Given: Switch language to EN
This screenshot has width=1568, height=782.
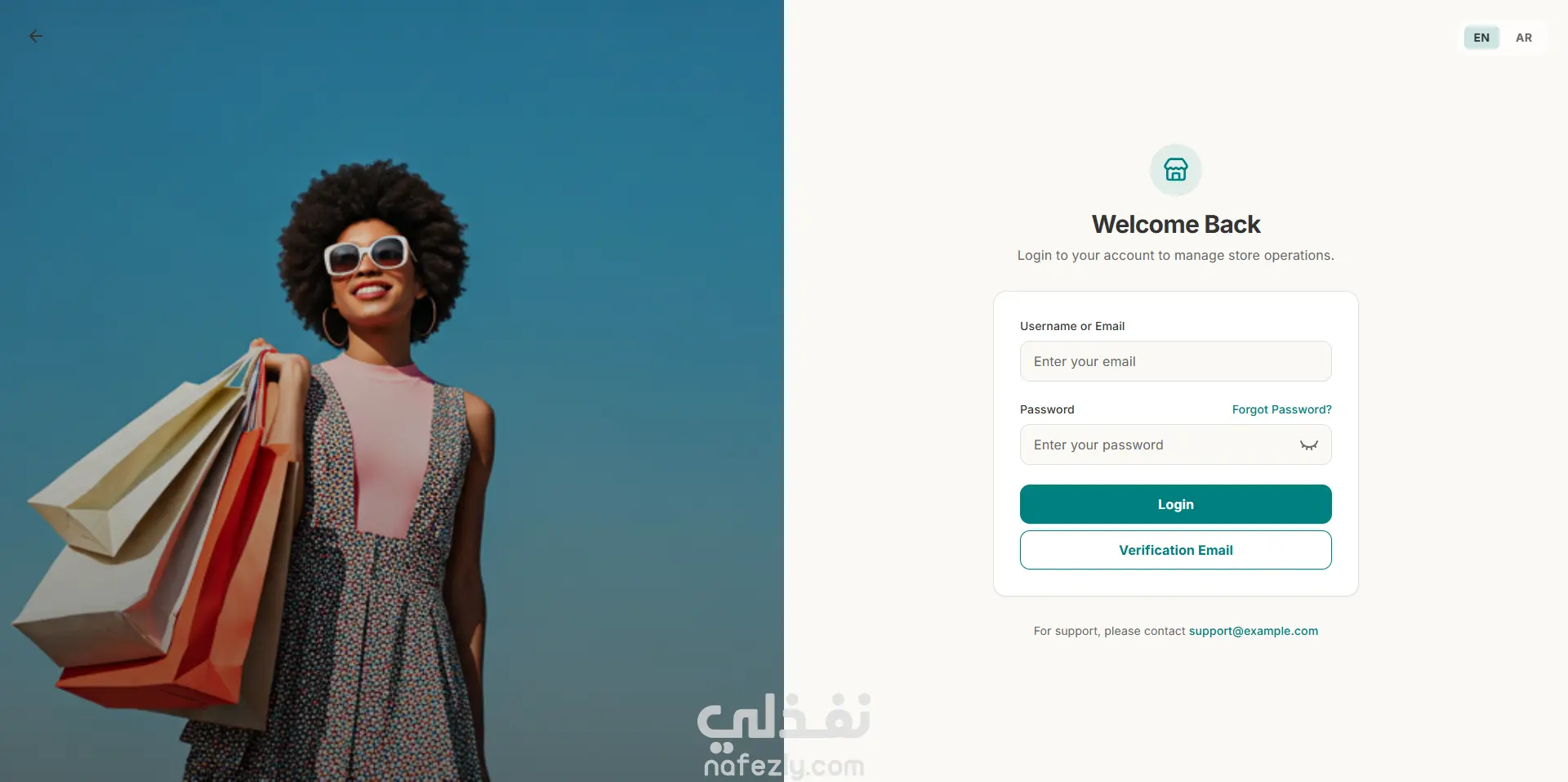Looking at the screenshot, I should tap(1481, 38).
